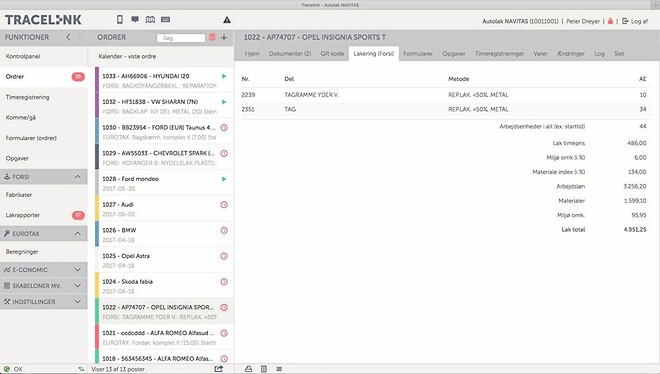The height and width of the screenshot is (374, 660).
Task: Click the row 2351 TAG
Action: 446,109
